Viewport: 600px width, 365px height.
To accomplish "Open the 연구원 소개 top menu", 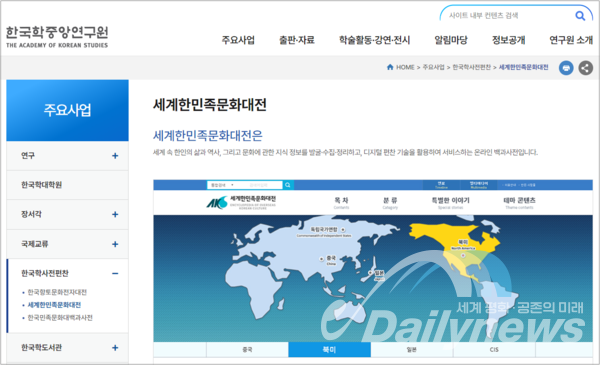I will click(571, 40).
